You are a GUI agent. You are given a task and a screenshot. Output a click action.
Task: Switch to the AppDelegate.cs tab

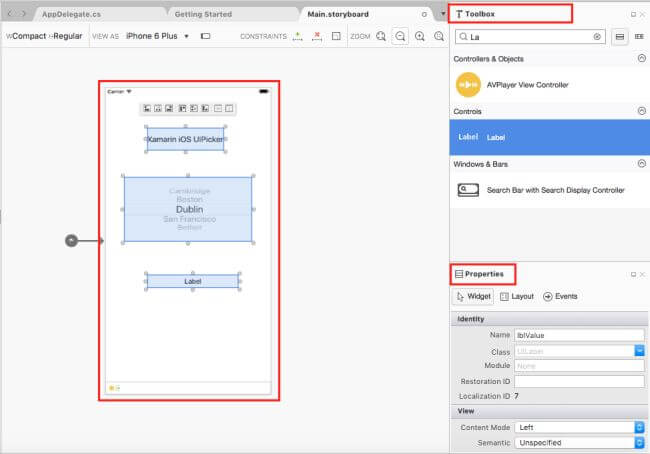(x=71, y=14)
